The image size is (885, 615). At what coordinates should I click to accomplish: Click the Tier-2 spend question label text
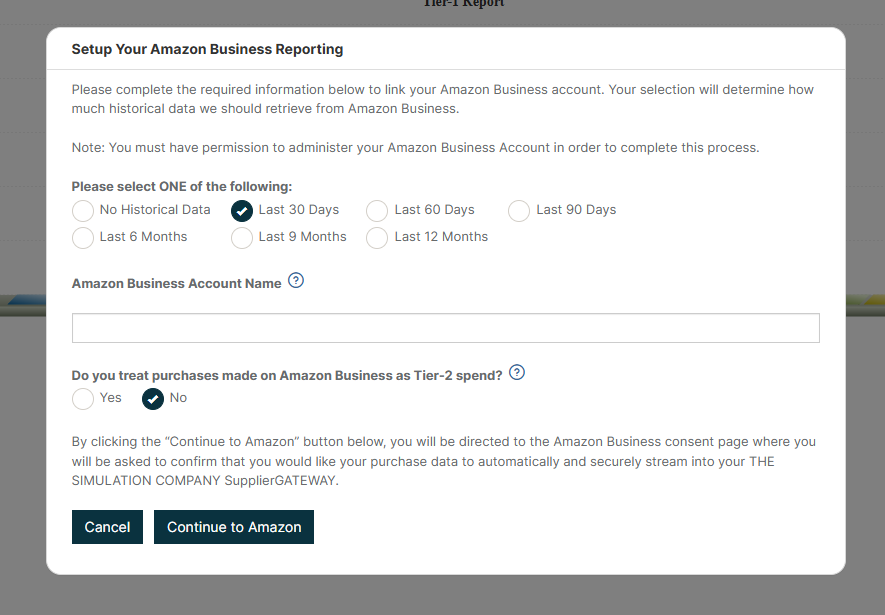[287, 375]
